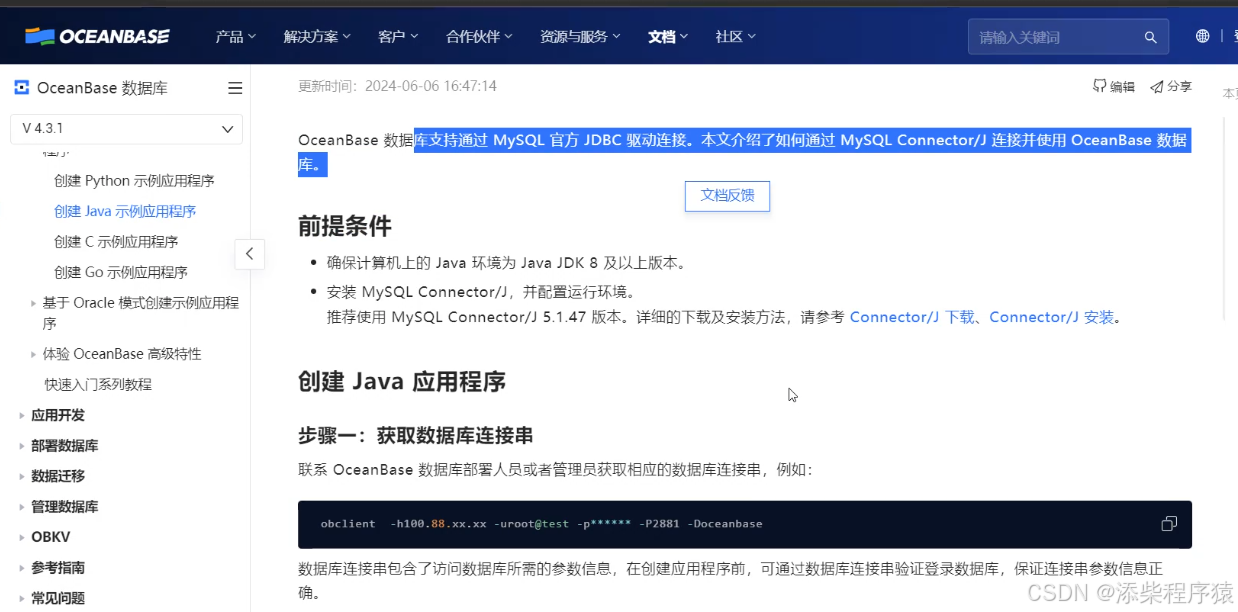Select 创建 Java 示例应用程序 in sidebar
1238x612 pixels.
pyautogui.click(x=125, y=211)
